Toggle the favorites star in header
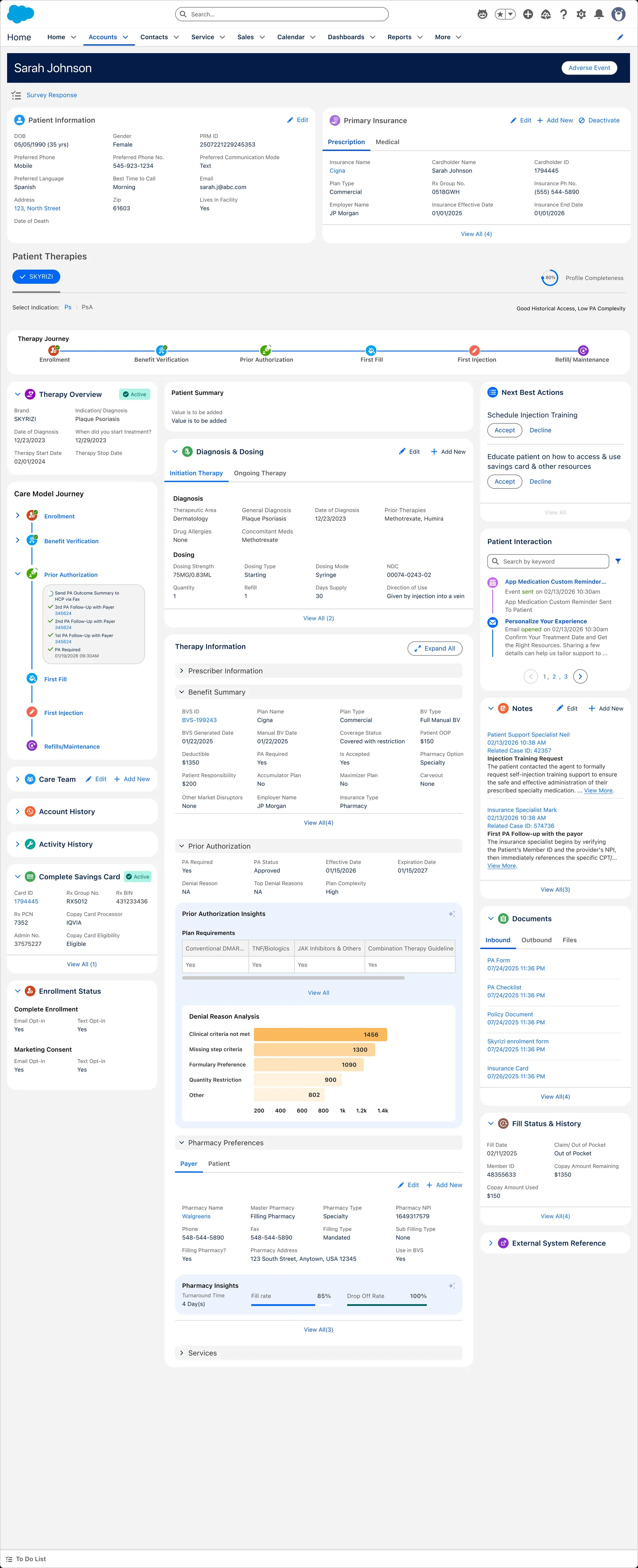Viewport: 638px width, 1568px height. coord(500,14)
